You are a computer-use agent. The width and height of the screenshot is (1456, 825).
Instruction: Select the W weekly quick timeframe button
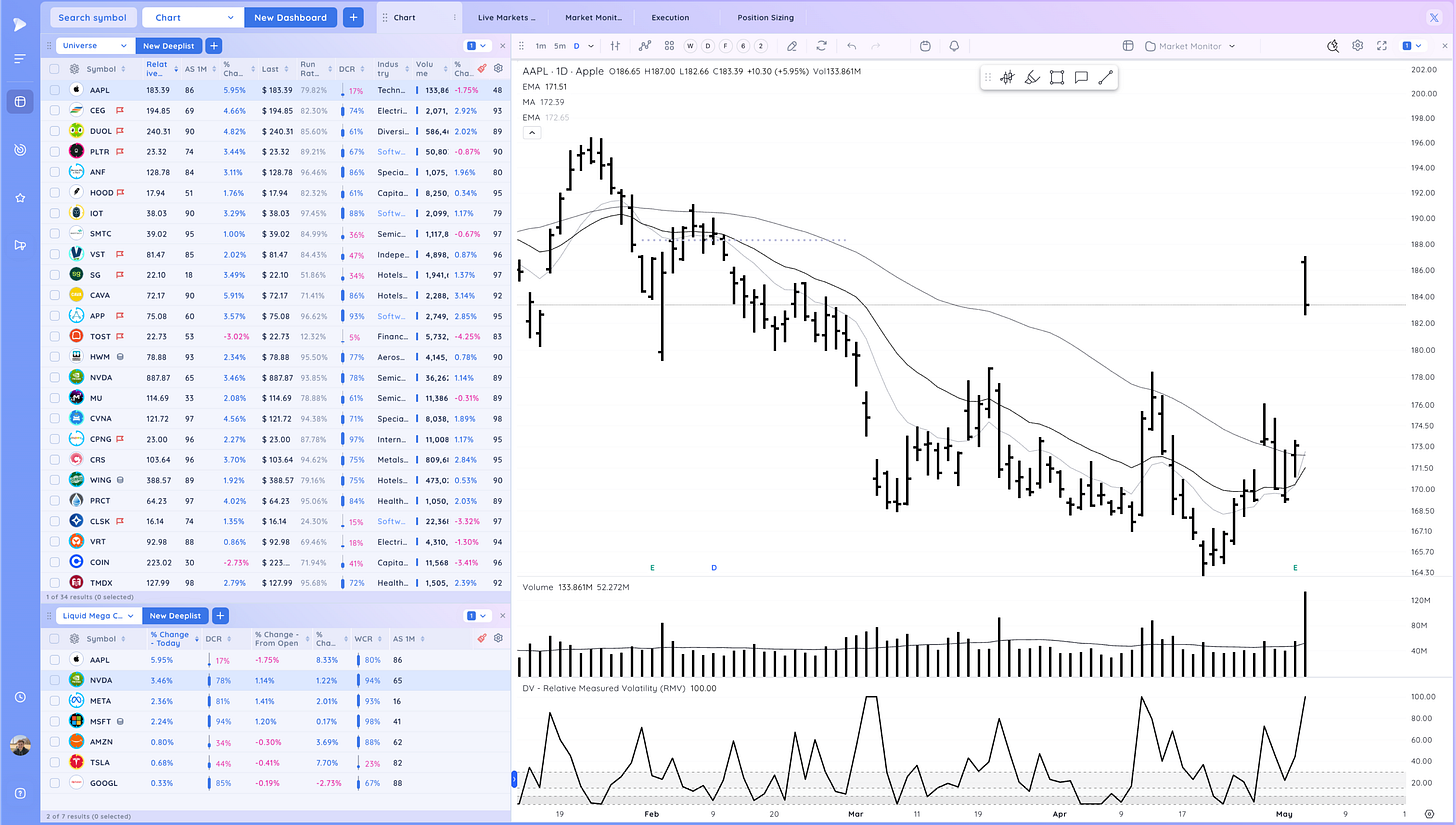click(690, 46)
